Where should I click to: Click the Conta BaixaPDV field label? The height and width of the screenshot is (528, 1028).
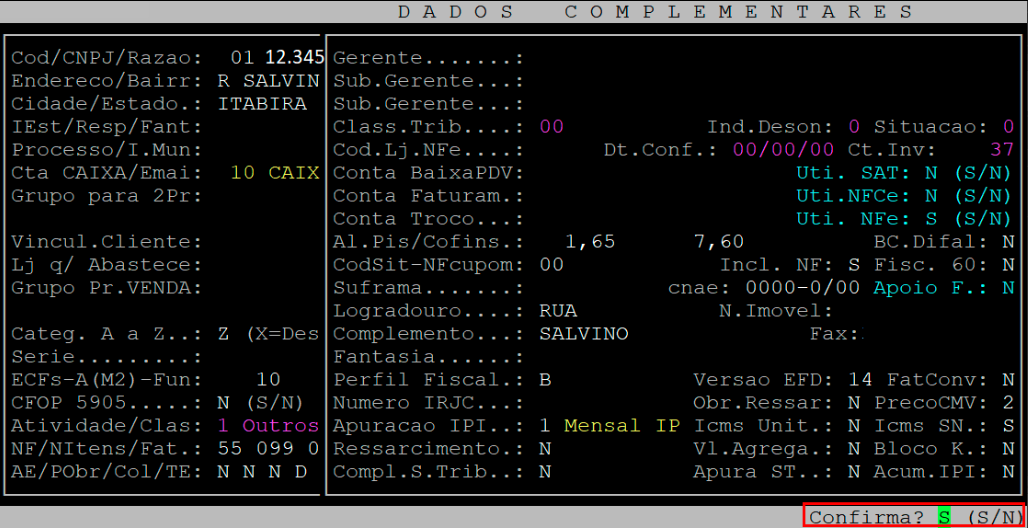click(x=428, y=173)
